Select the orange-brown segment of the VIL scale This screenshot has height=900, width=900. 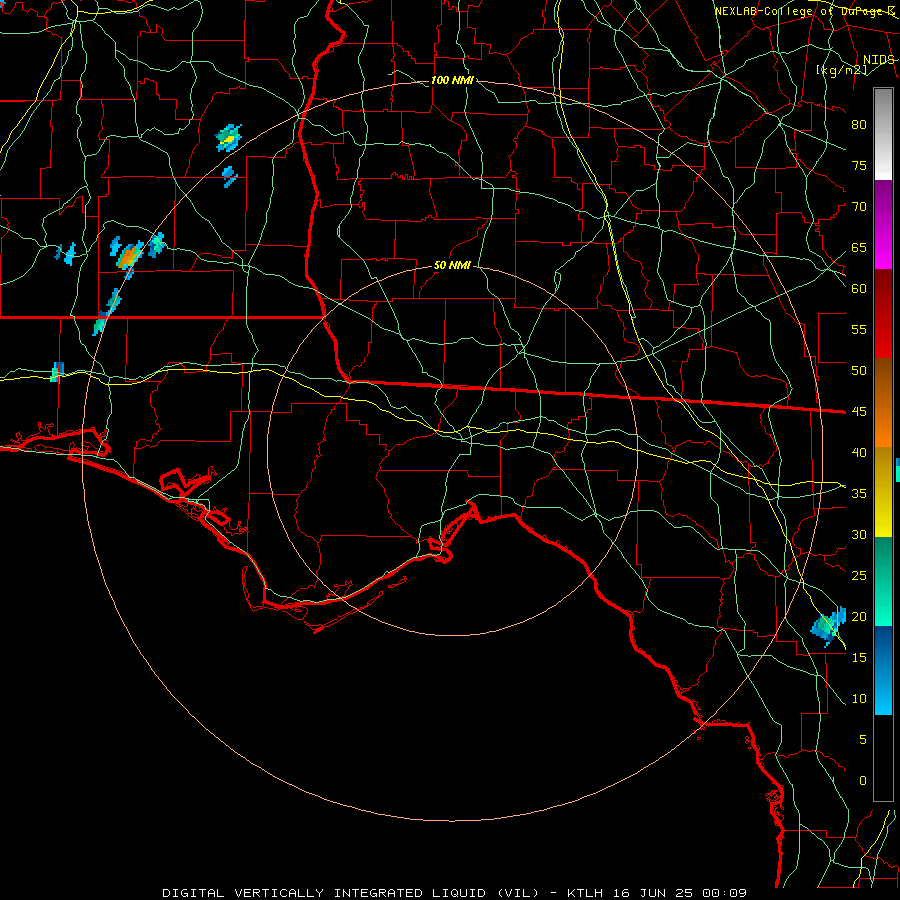(883, 403)
